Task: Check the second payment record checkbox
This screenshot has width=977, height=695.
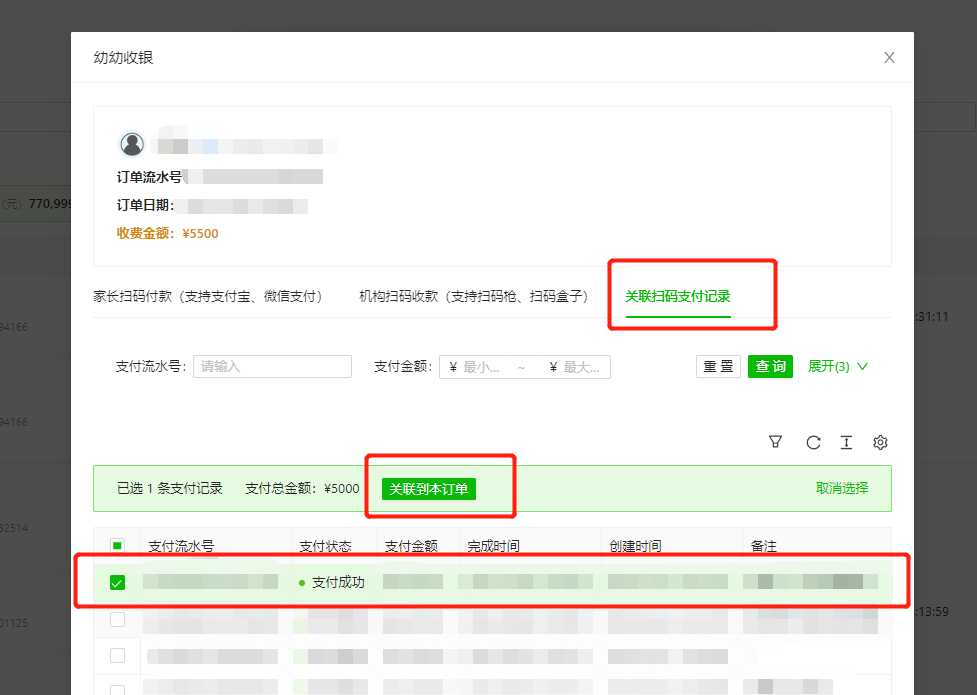Action: 117,620
